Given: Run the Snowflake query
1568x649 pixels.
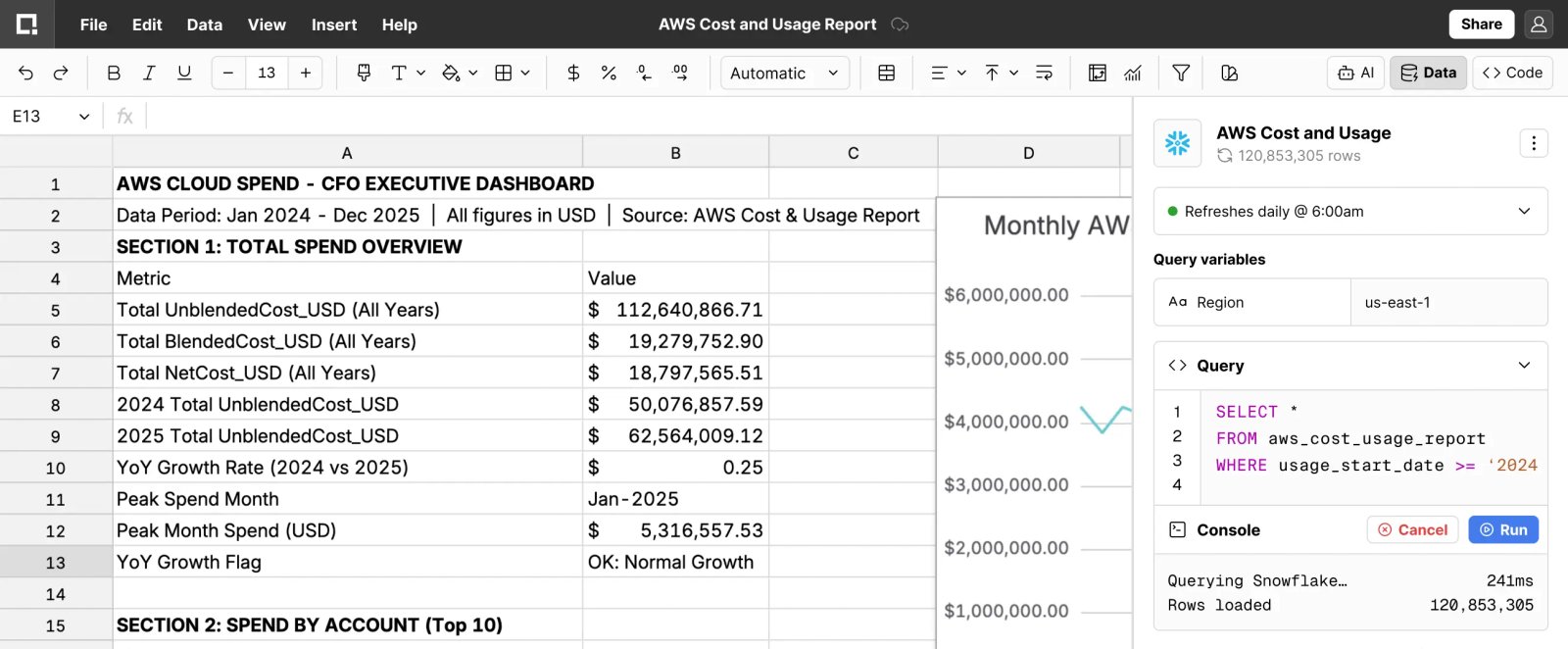Looking at the screenshot, I should (x=1503, y=529).
